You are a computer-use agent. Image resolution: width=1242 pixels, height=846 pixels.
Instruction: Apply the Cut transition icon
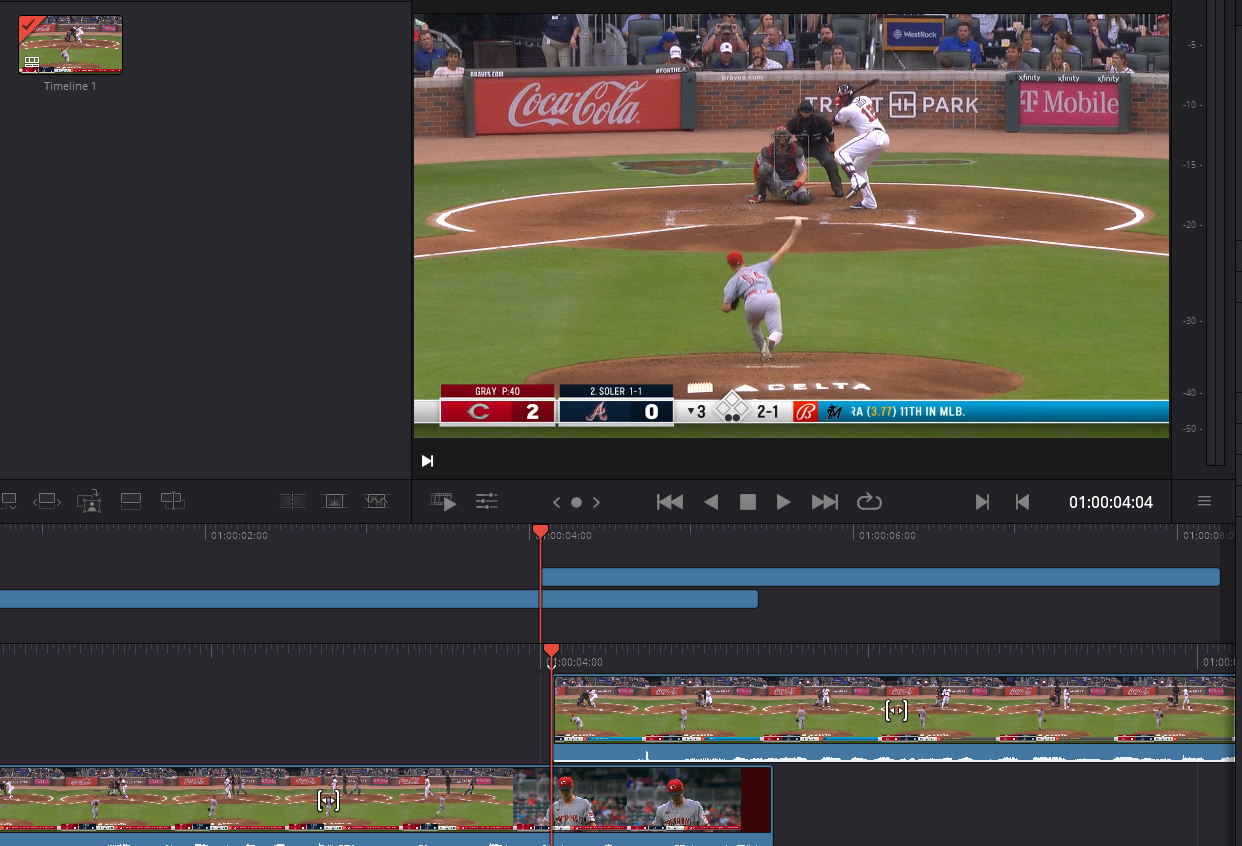tap(293, 501)
